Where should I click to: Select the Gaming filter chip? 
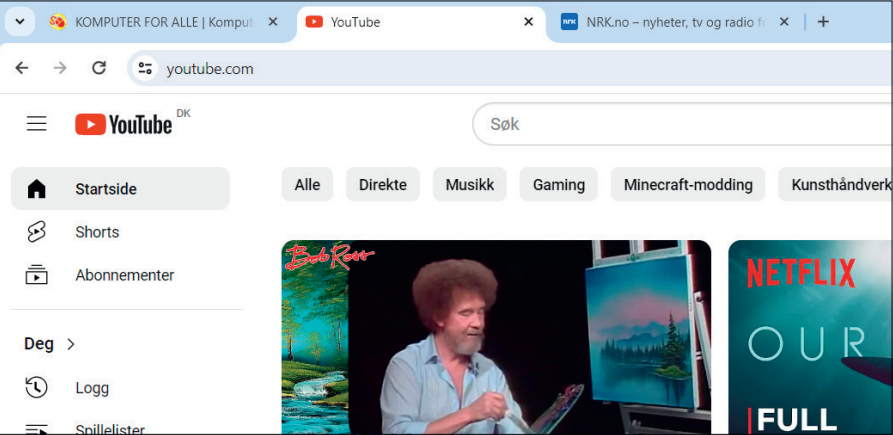tap(559, 184)
